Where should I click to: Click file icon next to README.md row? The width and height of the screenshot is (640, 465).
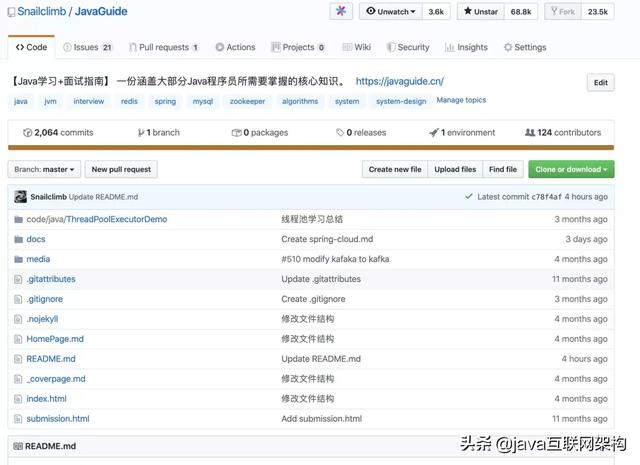pos(18,359)
